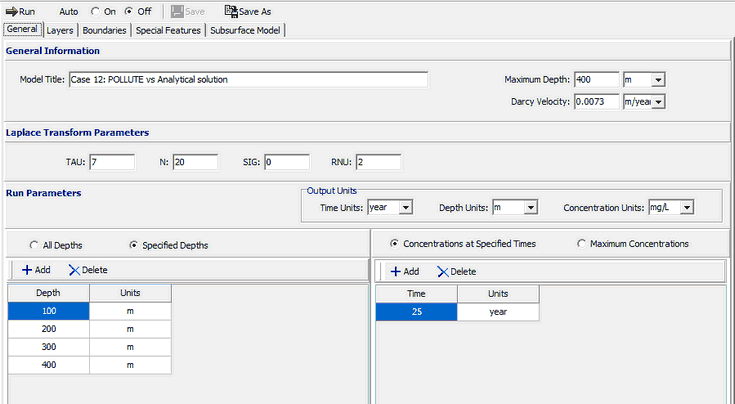
Task: Click the Run arrow icon
Action: pos(11,11)
